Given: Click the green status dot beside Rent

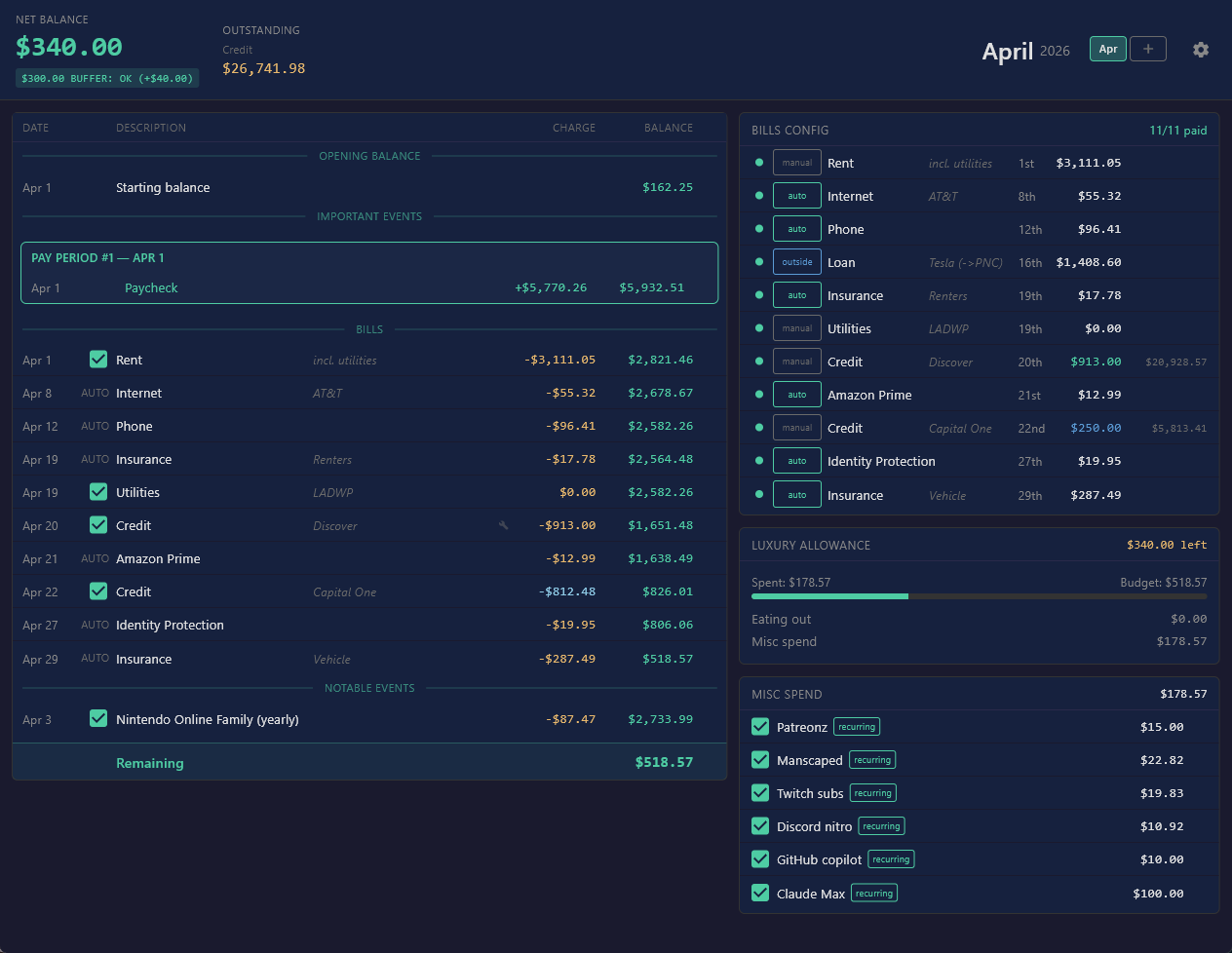Looking at the screenshot, I should [x=759, y=163].
